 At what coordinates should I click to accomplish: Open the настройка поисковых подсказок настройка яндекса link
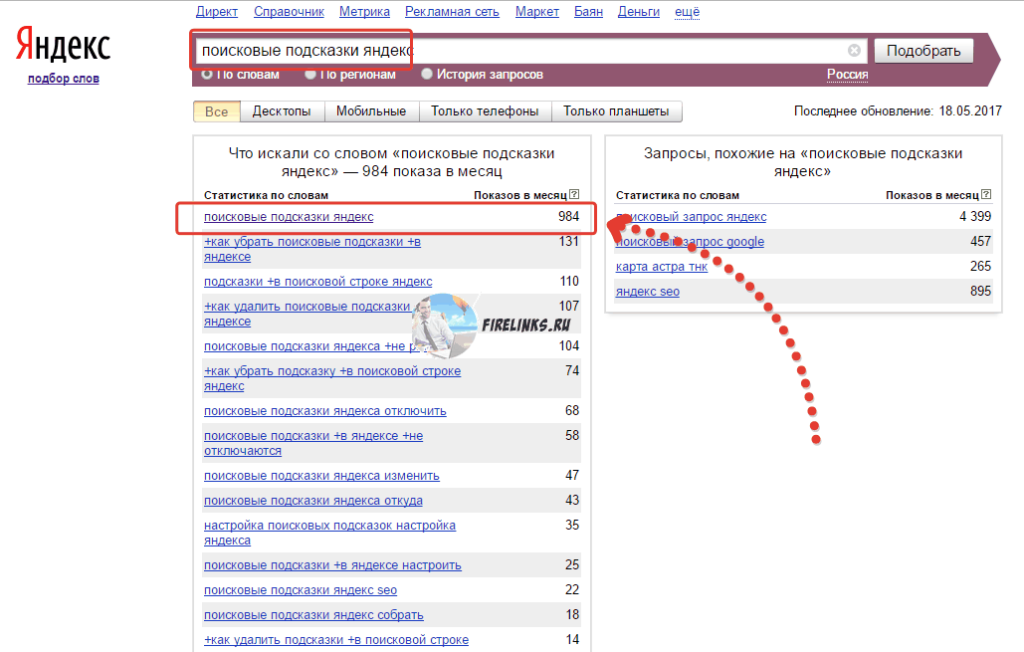coord(330,532)
